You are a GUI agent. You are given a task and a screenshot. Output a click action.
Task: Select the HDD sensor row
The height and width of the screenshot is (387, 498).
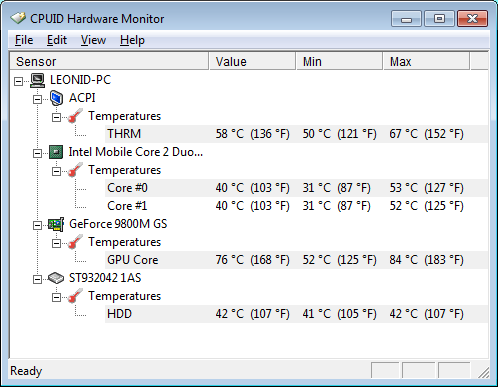pos(297,314)
